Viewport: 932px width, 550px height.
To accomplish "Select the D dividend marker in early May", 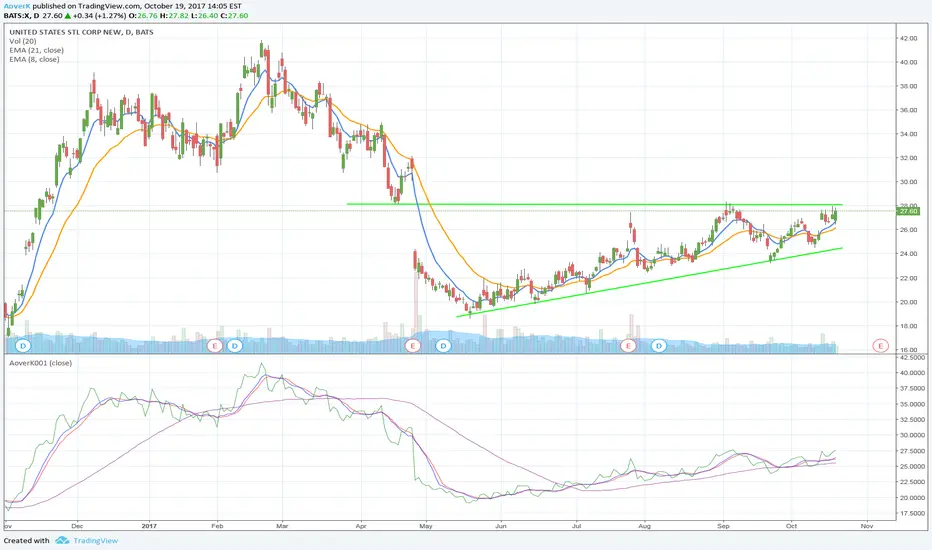I will click(x=443, y=345).
